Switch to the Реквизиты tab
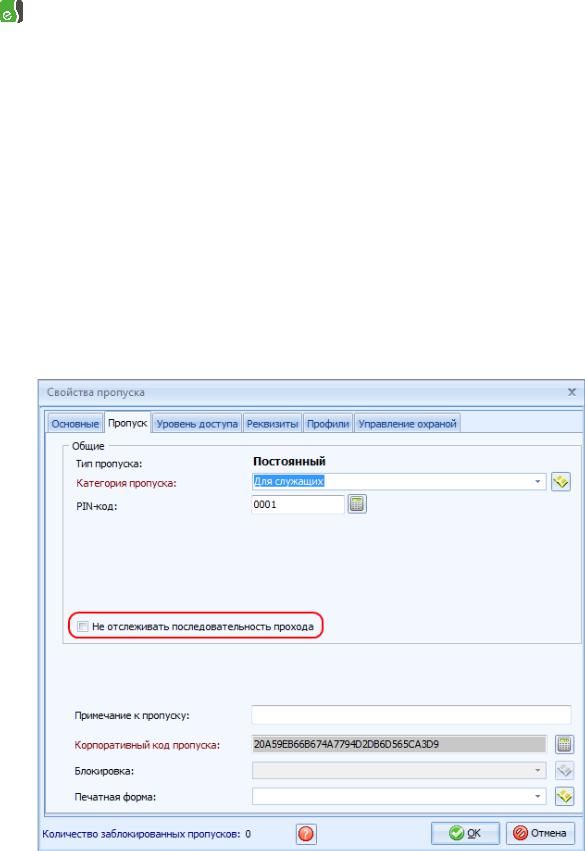 [272, 424]
